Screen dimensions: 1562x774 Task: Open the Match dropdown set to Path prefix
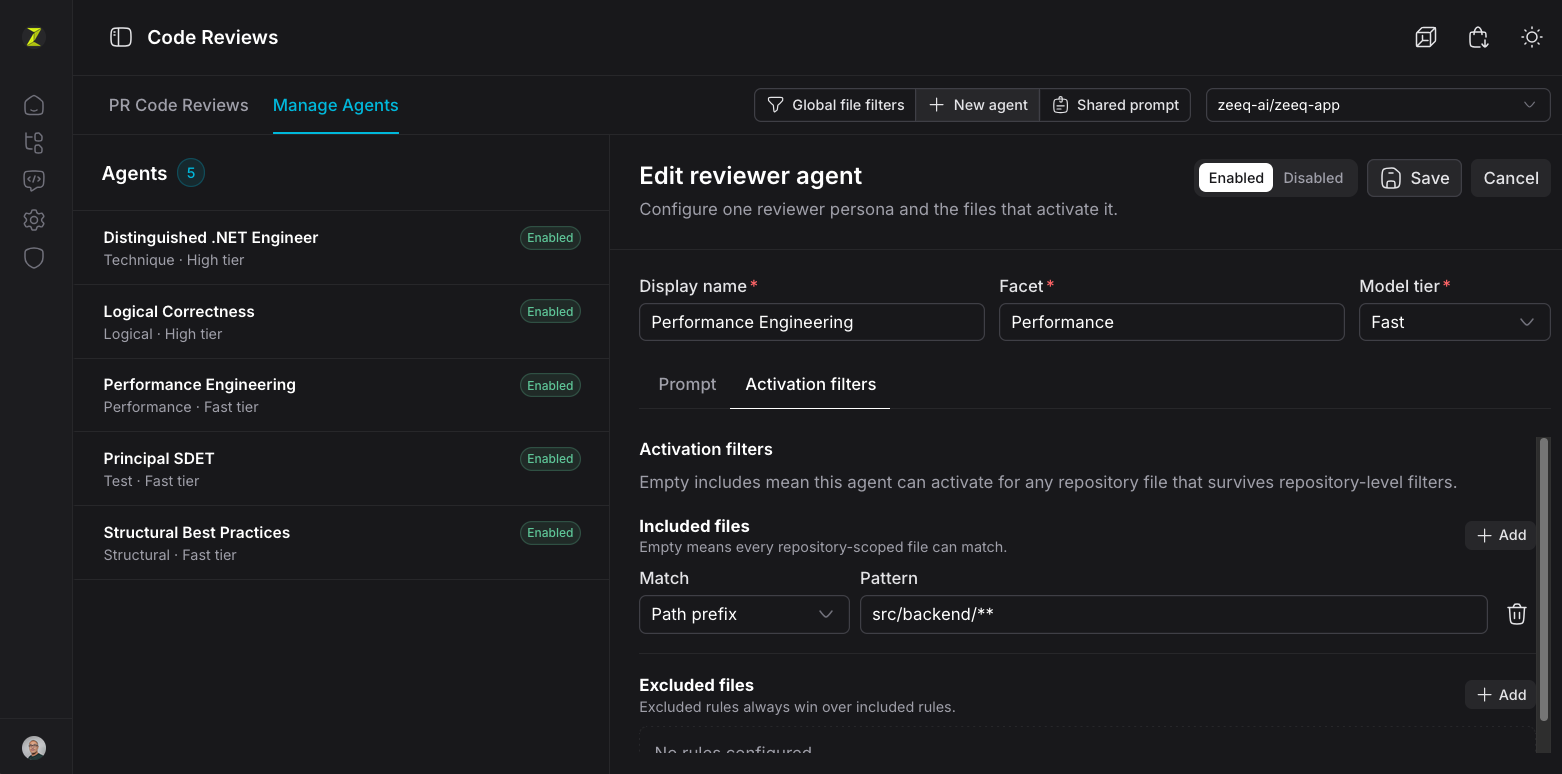[744, 614]
